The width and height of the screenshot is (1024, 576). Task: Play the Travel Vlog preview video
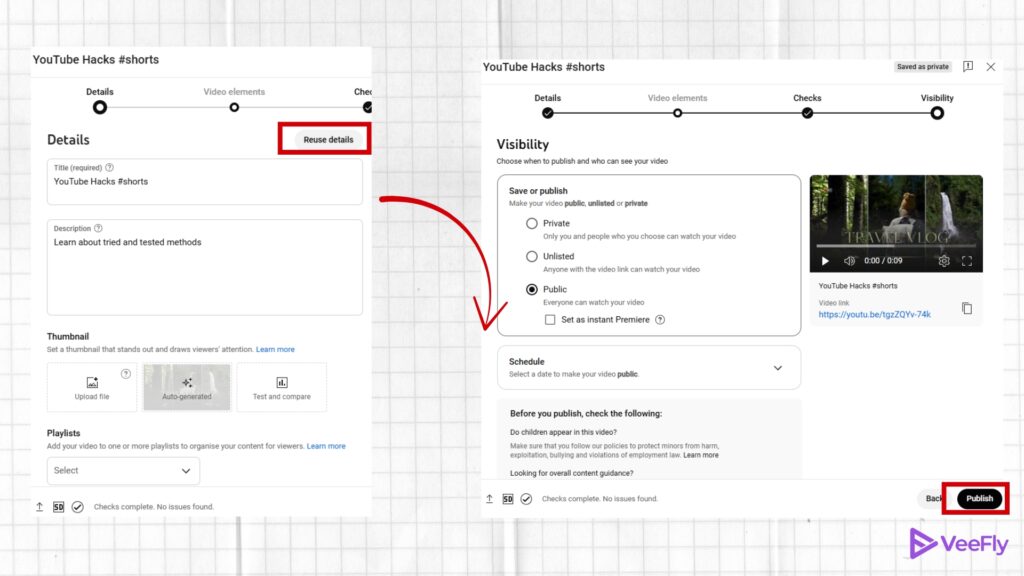click(x=823, y=261)
